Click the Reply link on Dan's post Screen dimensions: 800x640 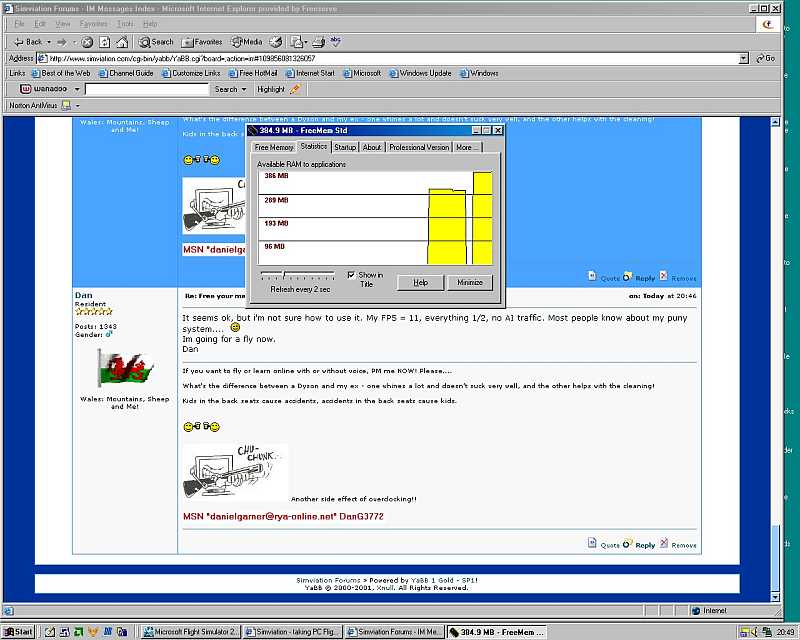click(645, 545)
